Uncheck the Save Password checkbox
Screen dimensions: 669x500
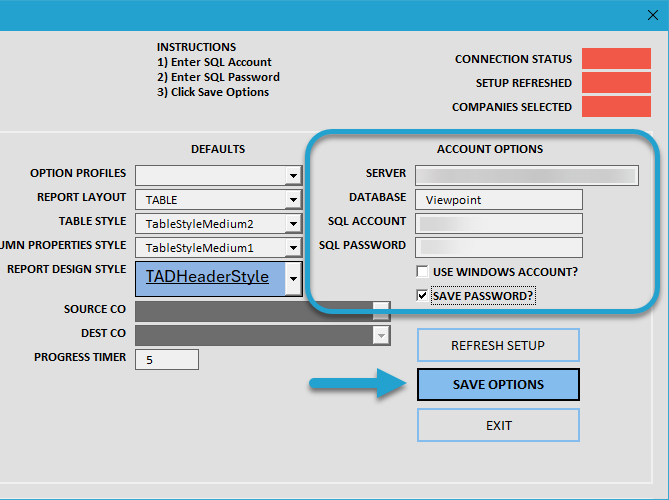(422, 295)
